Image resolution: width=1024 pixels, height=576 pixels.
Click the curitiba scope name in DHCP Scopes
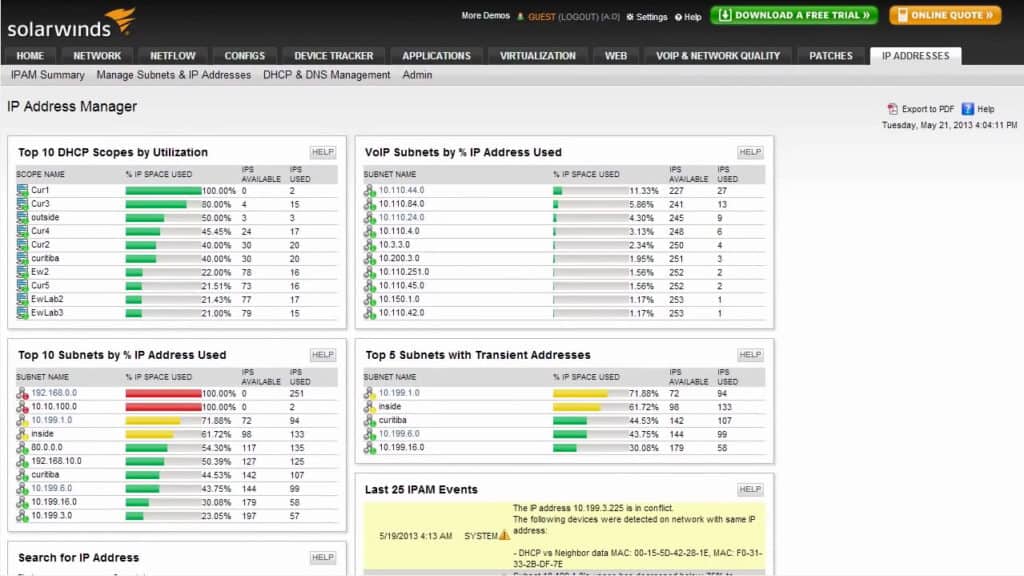[45, 259]
